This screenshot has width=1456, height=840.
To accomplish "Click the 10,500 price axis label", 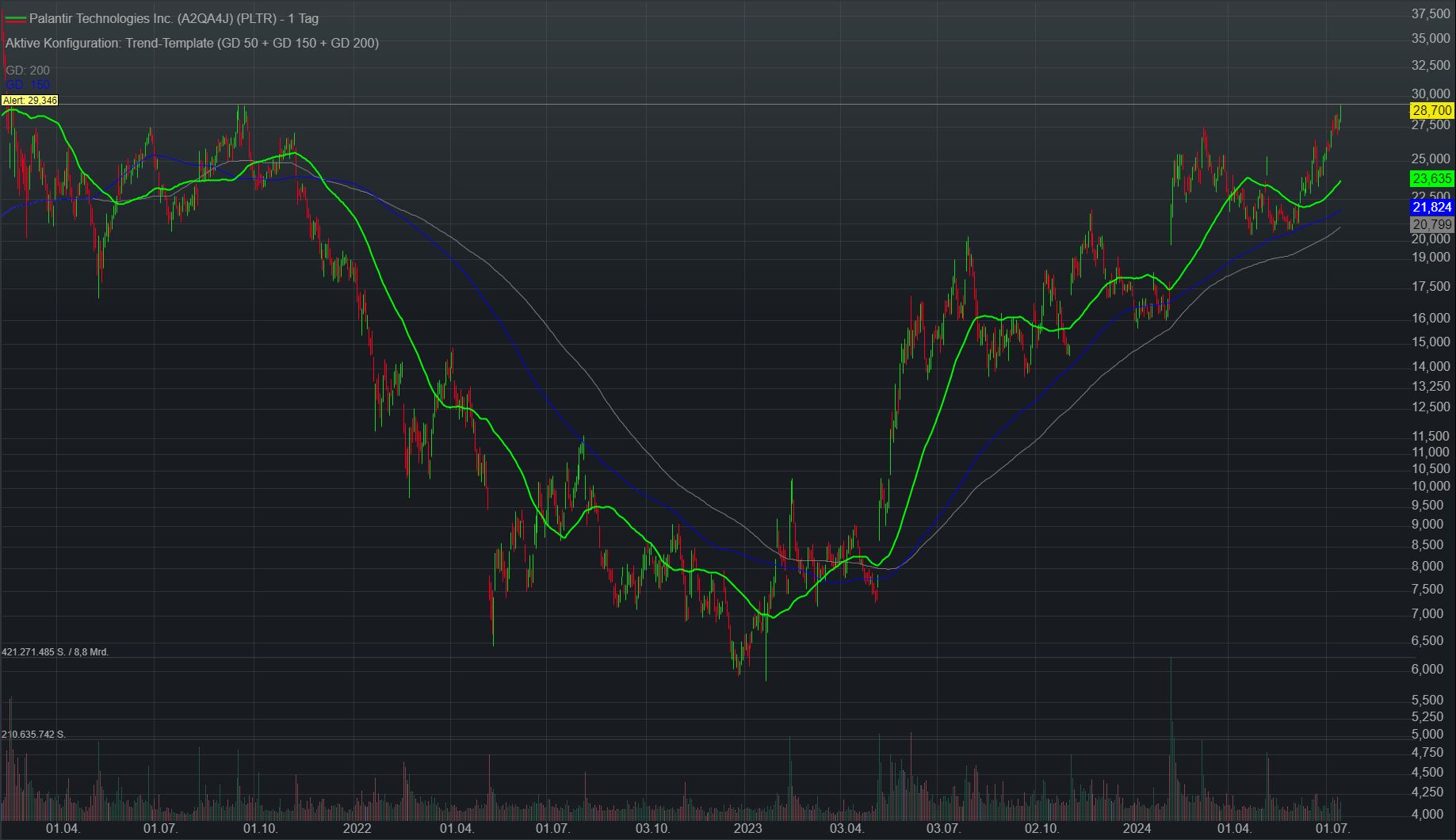I will pos(1431,468).
